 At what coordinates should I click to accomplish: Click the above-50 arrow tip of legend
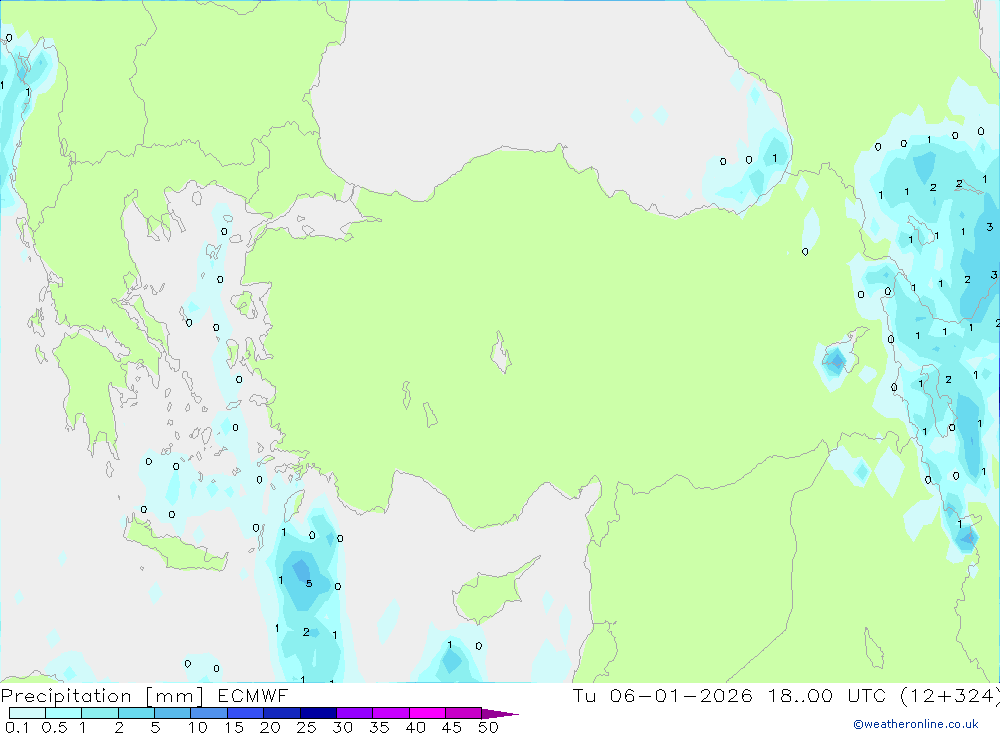499,714
